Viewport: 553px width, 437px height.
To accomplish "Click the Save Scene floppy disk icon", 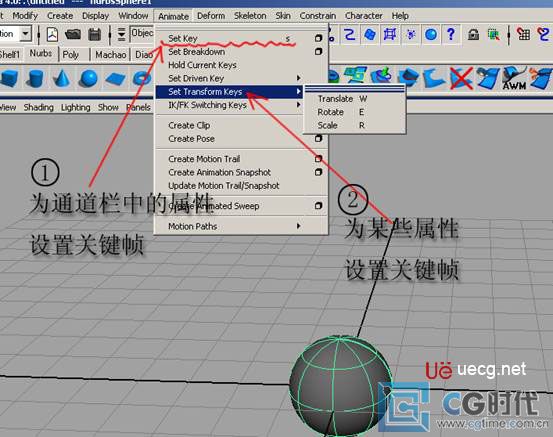I will 95,35.
